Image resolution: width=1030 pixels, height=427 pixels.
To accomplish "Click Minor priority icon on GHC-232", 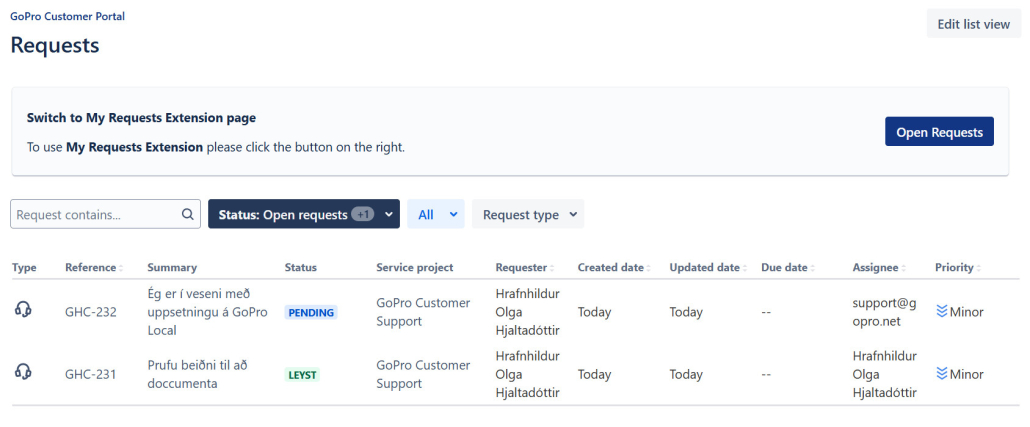I will tap(941, 312).
